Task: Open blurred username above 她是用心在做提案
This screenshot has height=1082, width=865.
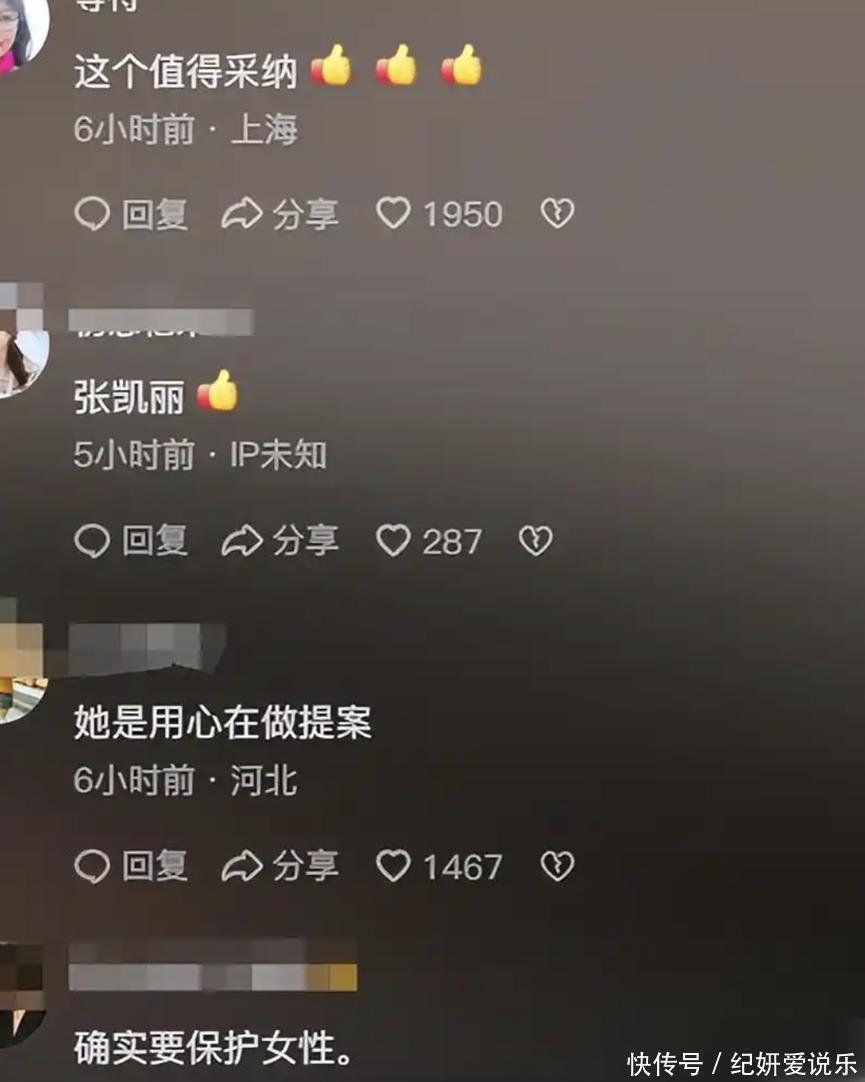Action: [147, 649]
